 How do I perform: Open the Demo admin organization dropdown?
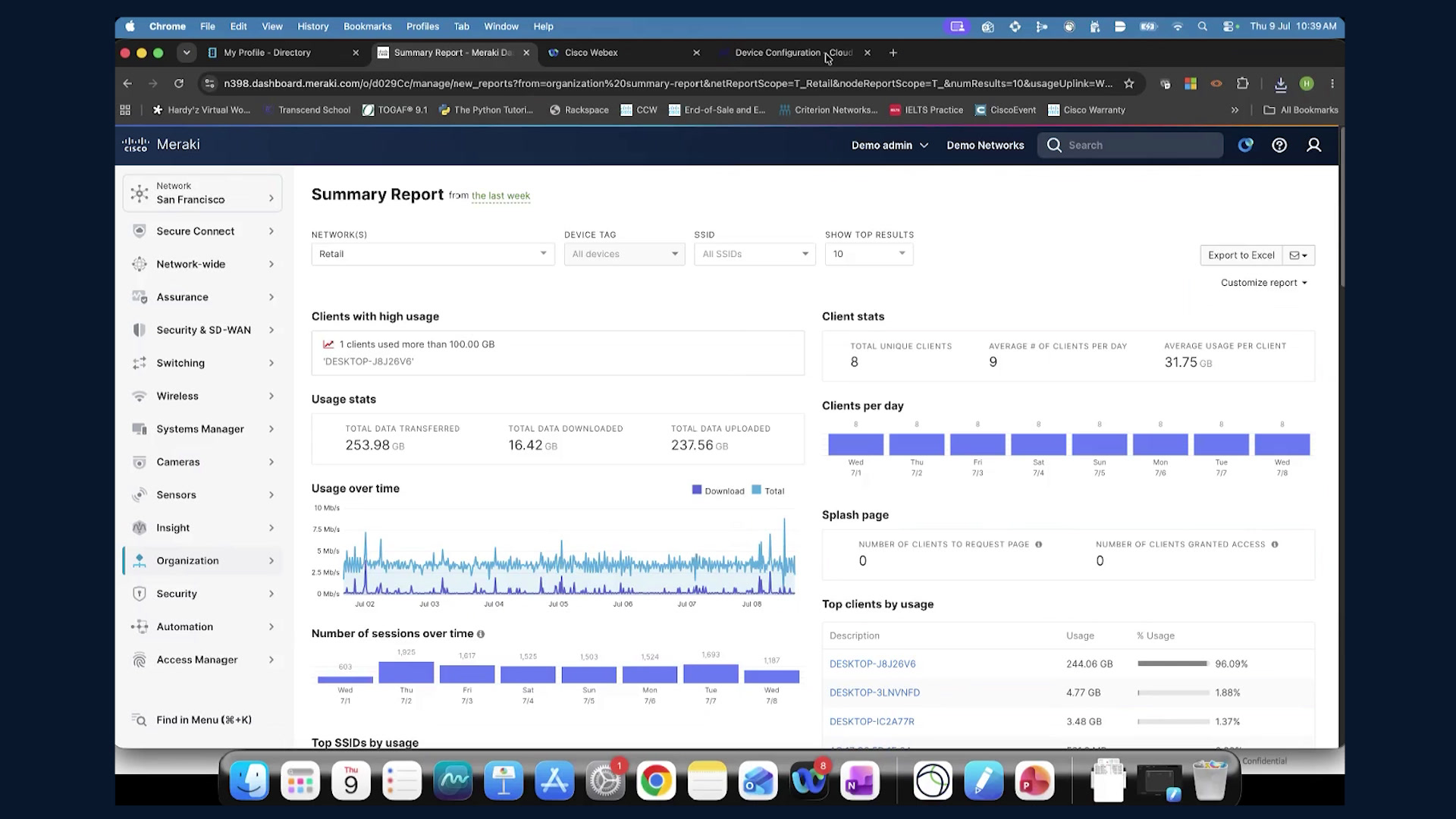(x=890, y=145)
